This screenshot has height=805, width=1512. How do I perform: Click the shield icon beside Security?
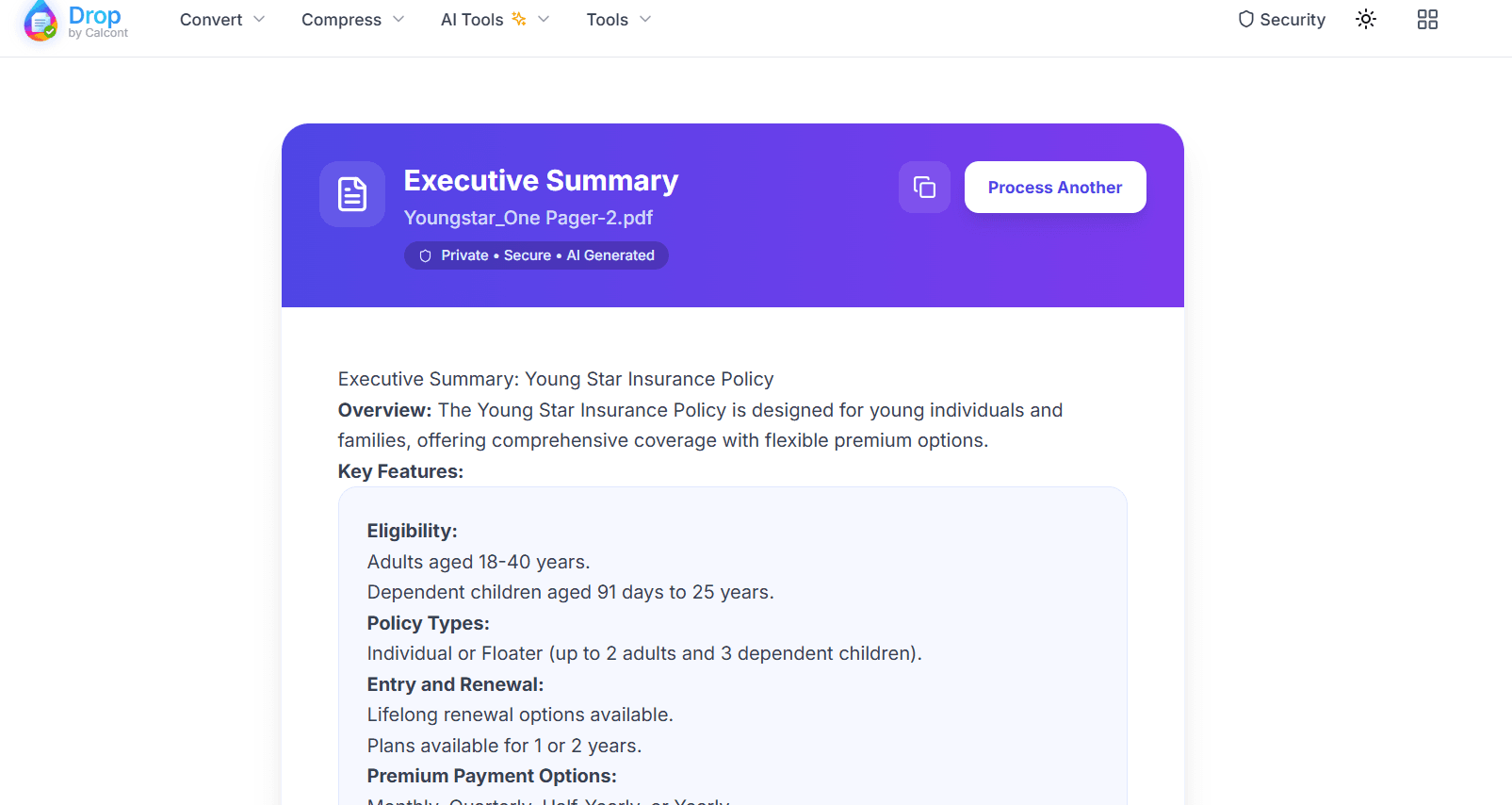coord(1245,19)
